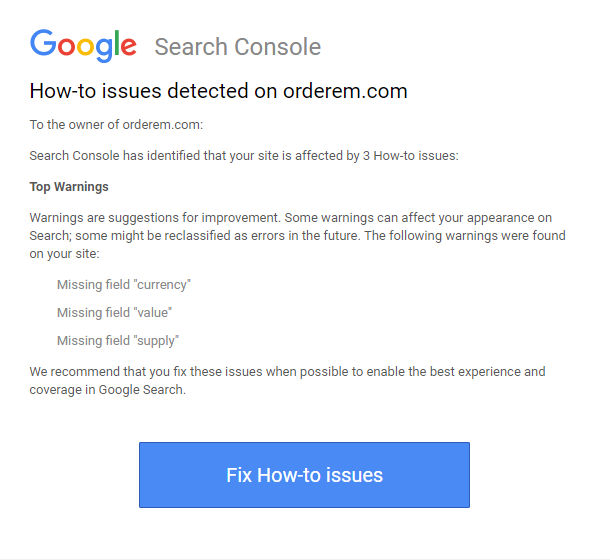
Task: Click the word "Console" in the header
Action: (x=280, y=47)
